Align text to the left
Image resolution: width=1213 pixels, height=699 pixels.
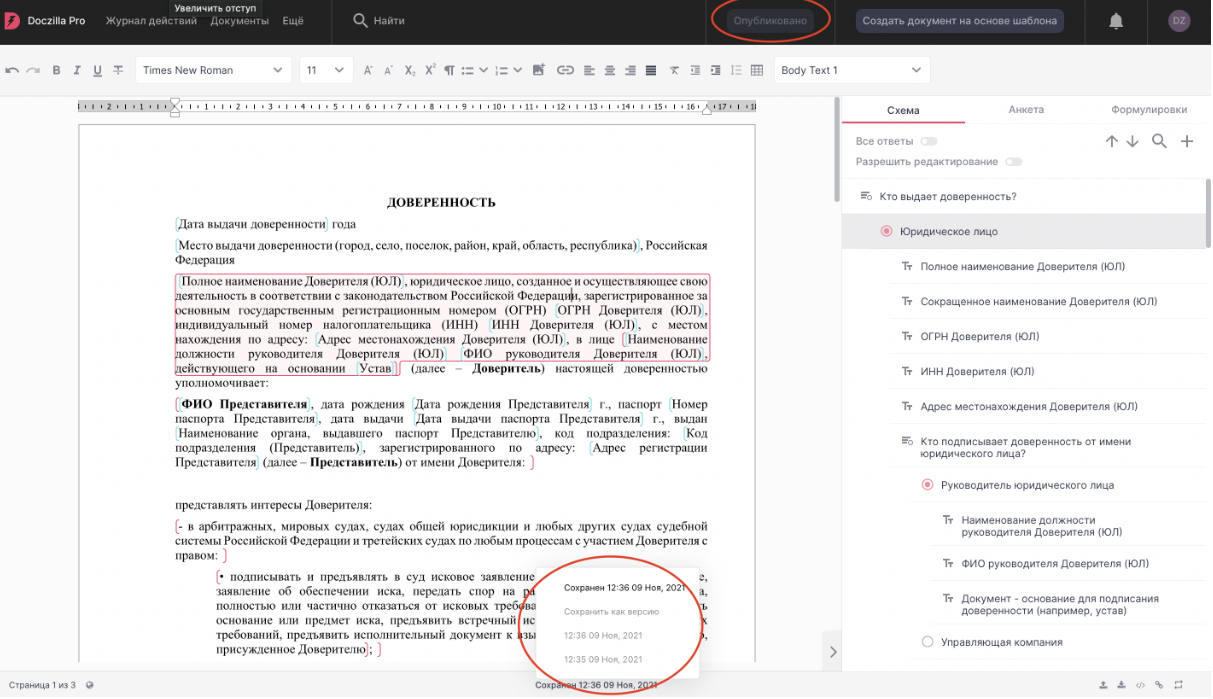coord(589,70)
